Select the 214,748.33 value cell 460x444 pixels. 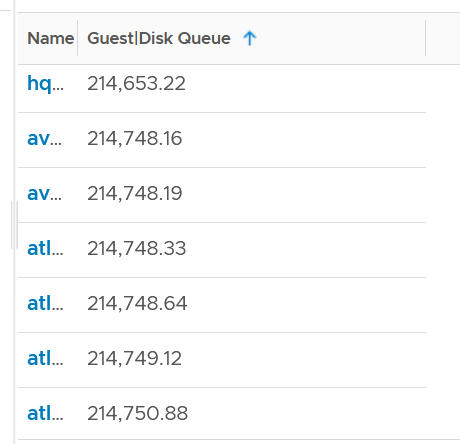(x=137, y=248)
